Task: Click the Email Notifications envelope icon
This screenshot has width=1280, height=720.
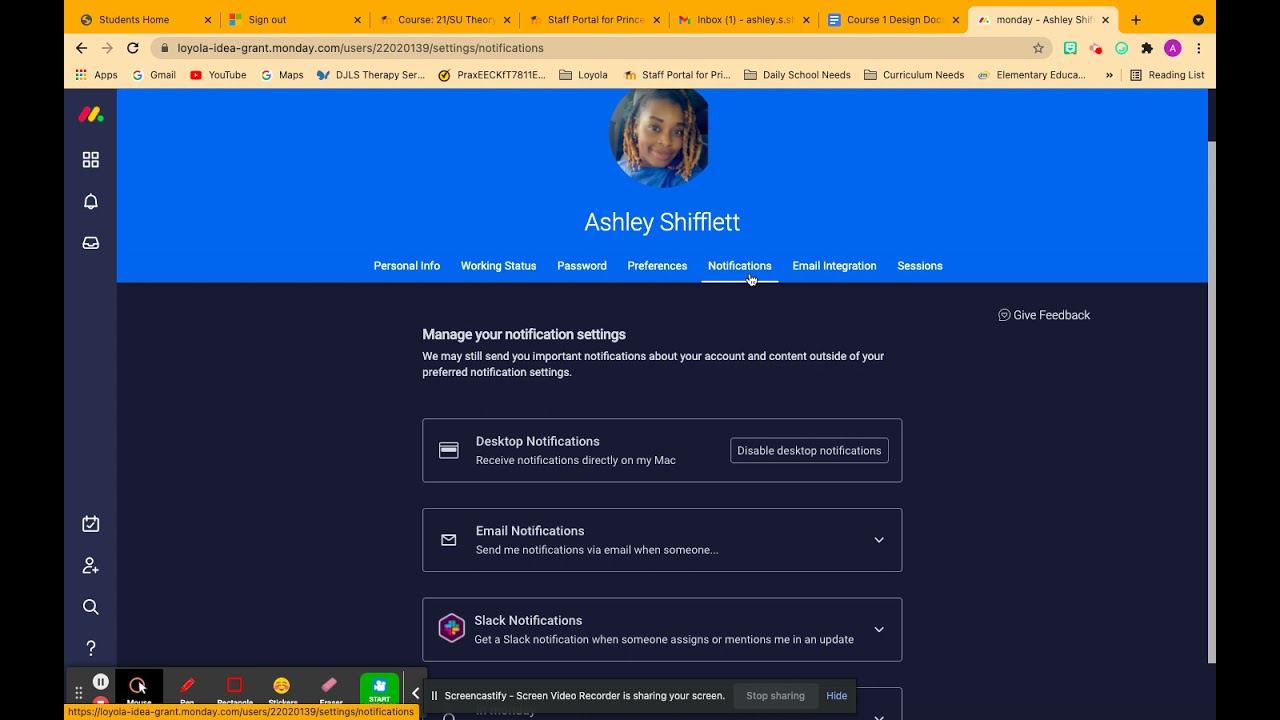Action: tap(449, 540)
